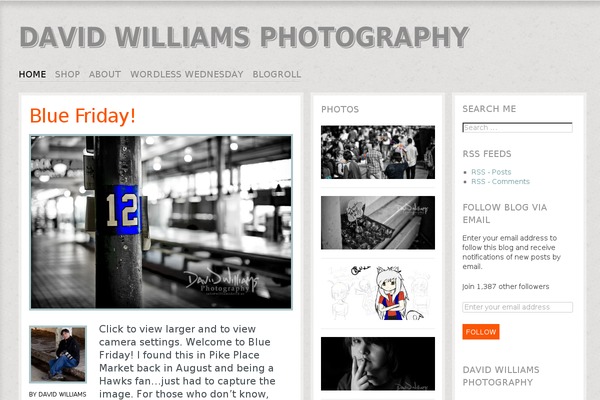Viewport: 600px width, 400px height.
Task: Open the crowd scene thumbnail in Photos
Action: pyautogui.click(x=378, y=152)
